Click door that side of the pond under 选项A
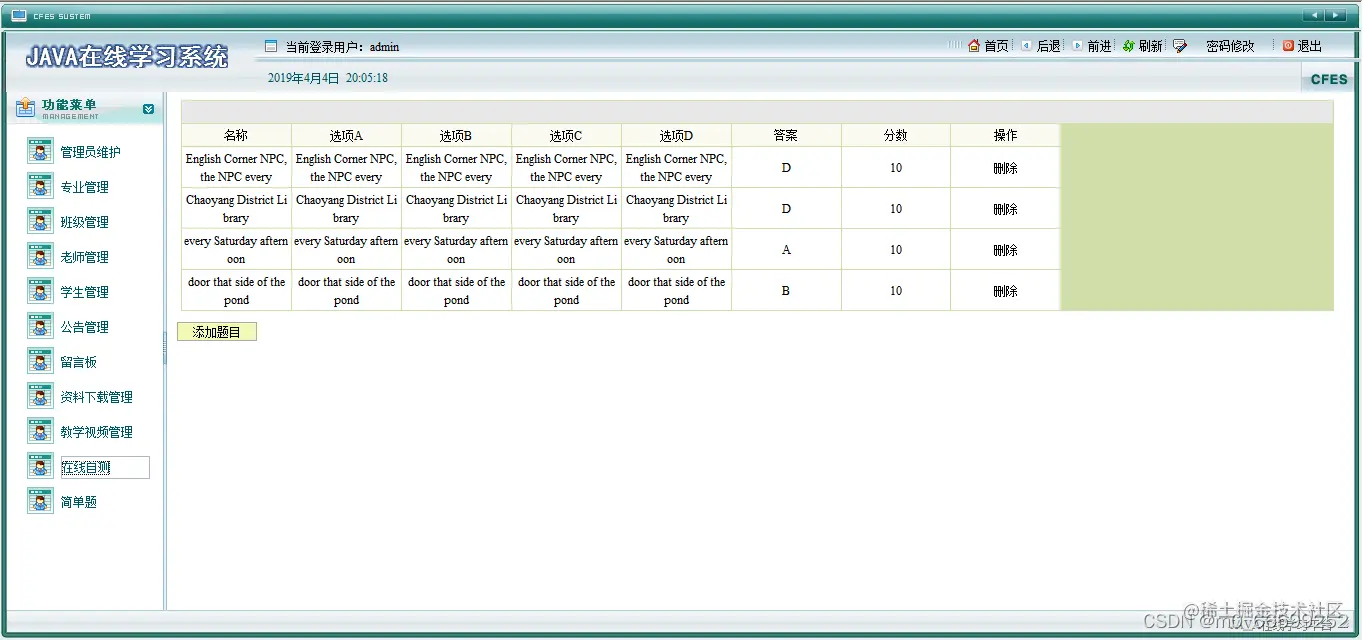 click(346, 291)
